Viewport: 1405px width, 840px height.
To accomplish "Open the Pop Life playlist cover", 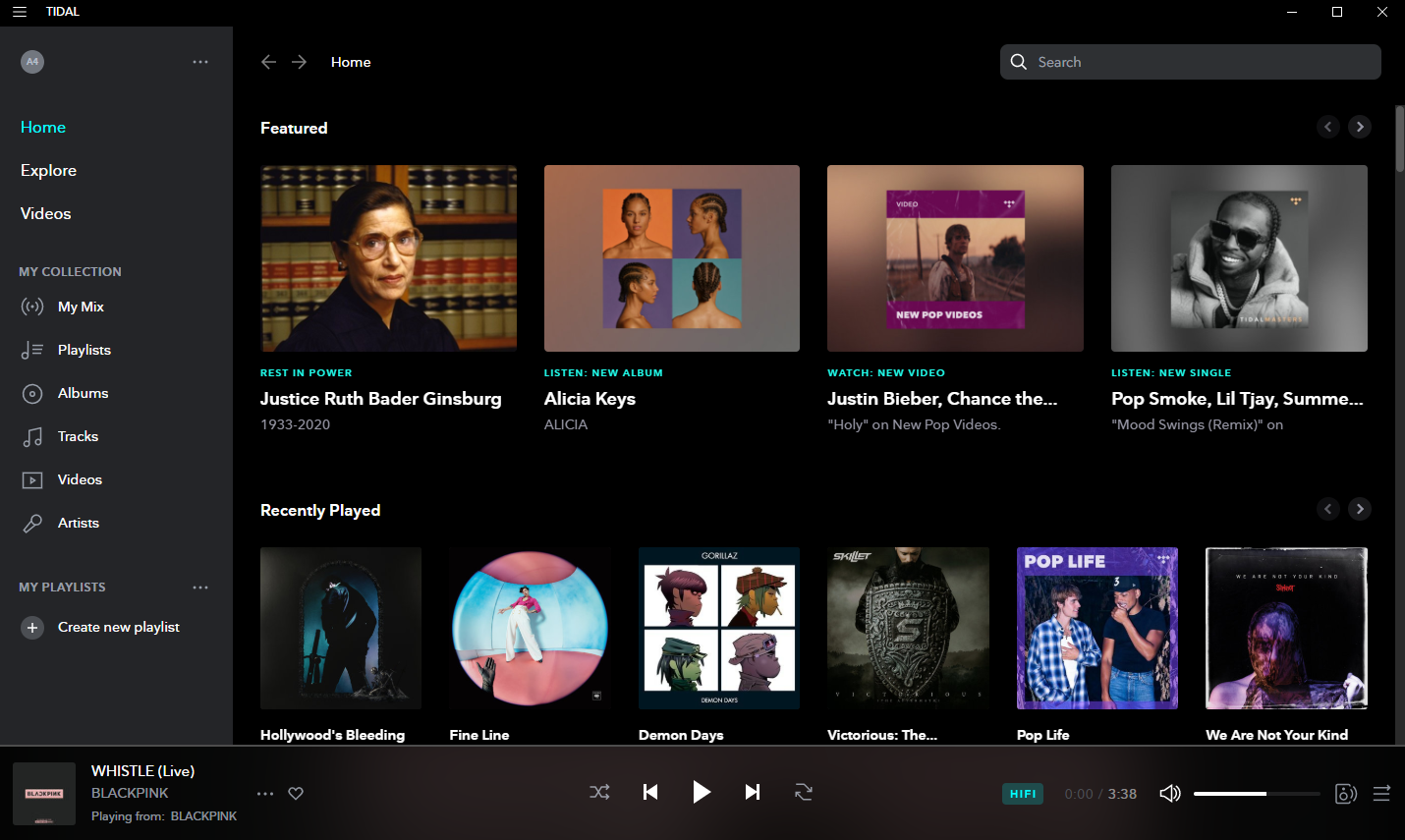I will point(1097,629).
